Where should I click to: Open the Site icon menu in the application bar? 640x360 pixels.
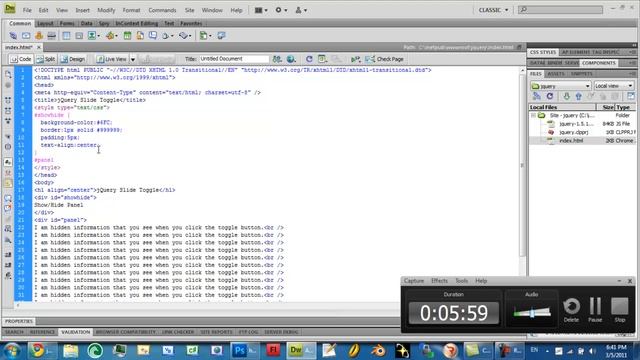click(301, 10)
